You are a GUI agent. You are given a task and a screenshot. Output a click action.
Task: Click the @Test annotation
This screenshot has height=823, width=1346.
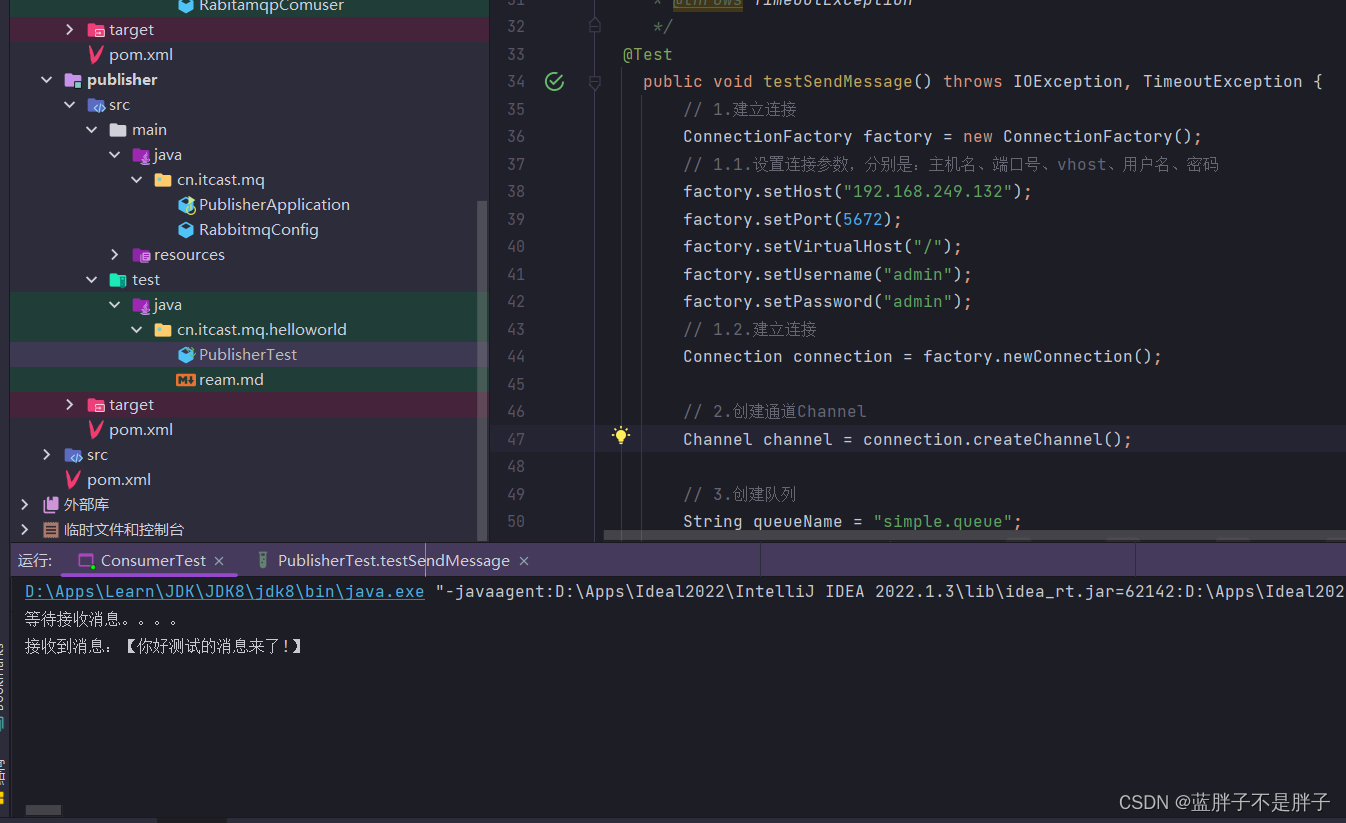648,55
